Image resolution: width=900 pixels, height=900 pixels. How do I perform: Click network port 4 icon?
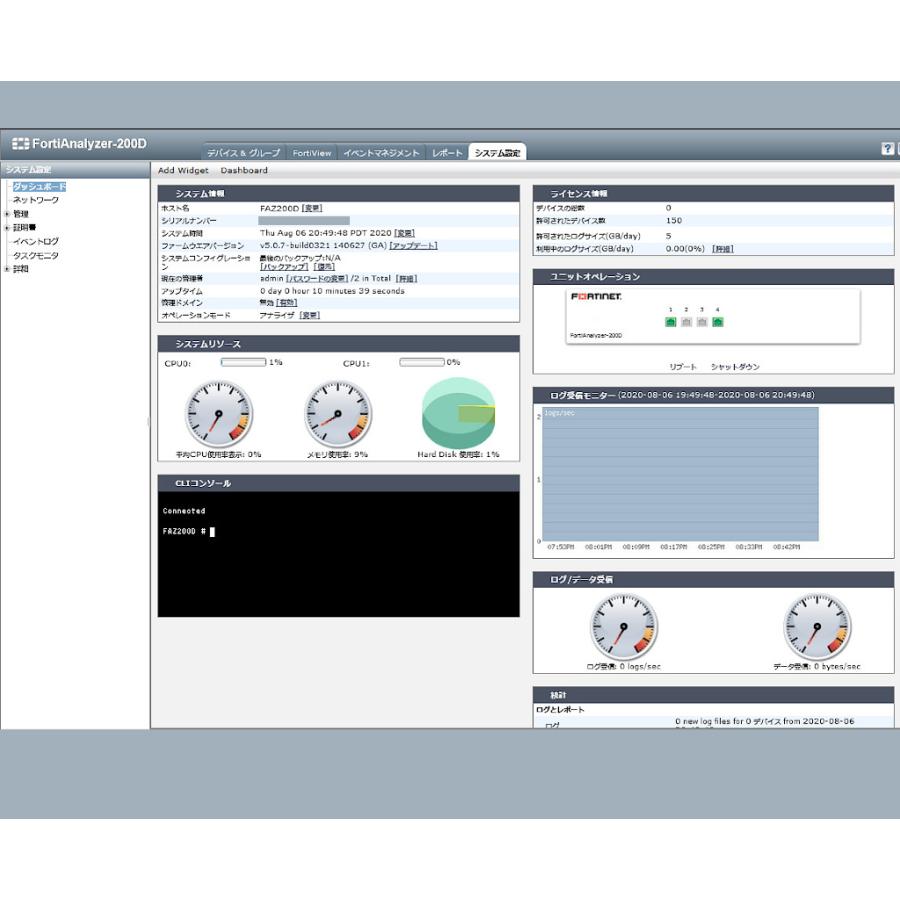[x=717, y=322]
